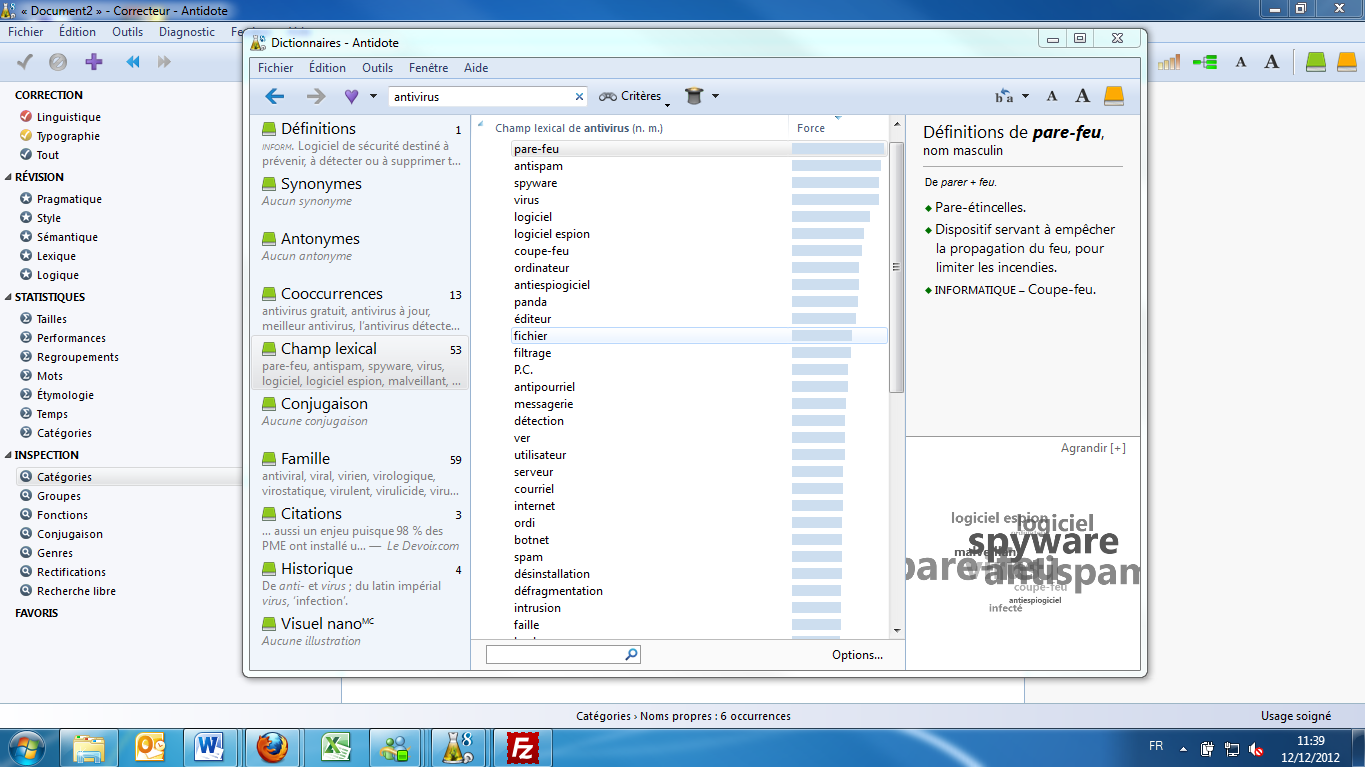Screen dimensions: 1365x767
Task: Click the green tree diagram icon in Correcteur
Action: pos(1204,62)
